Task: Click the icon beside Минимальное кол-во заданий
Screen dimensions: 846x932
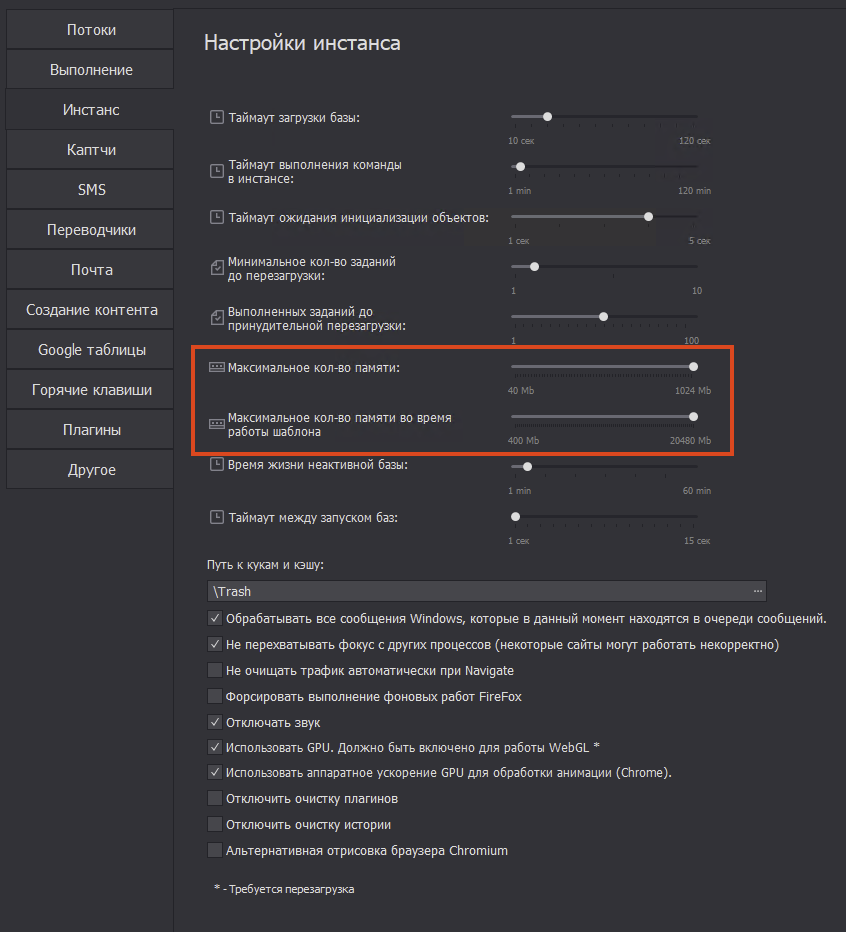Action: pyautogui.click(x=217, y=268)
